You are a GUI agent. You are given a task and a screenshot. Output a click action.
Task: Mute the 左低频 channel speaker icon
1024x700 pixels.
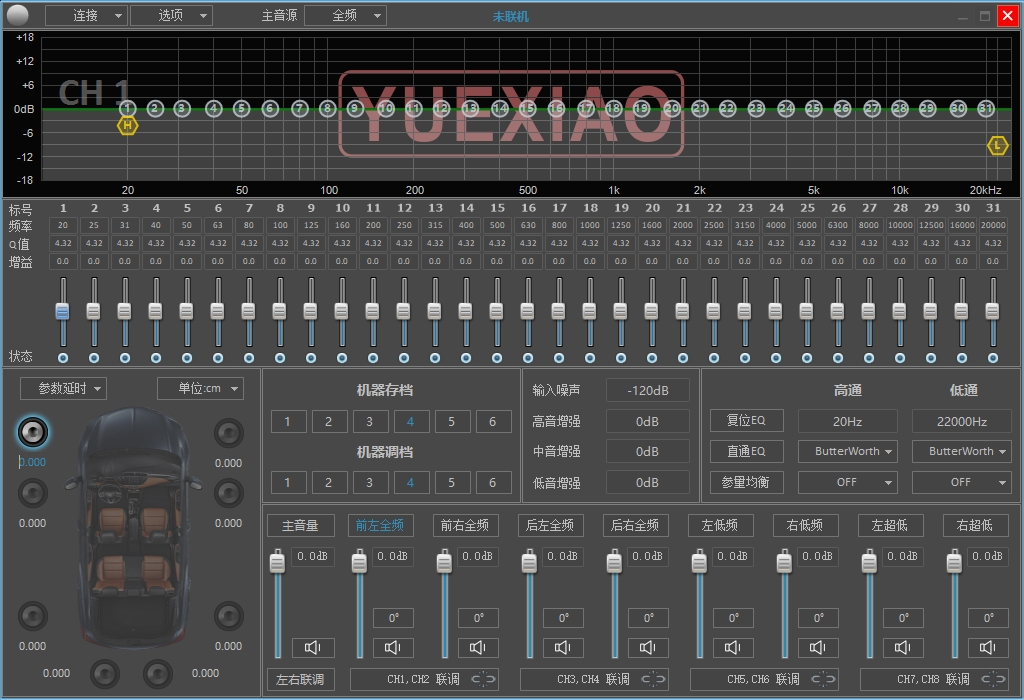tap(733, 647)
